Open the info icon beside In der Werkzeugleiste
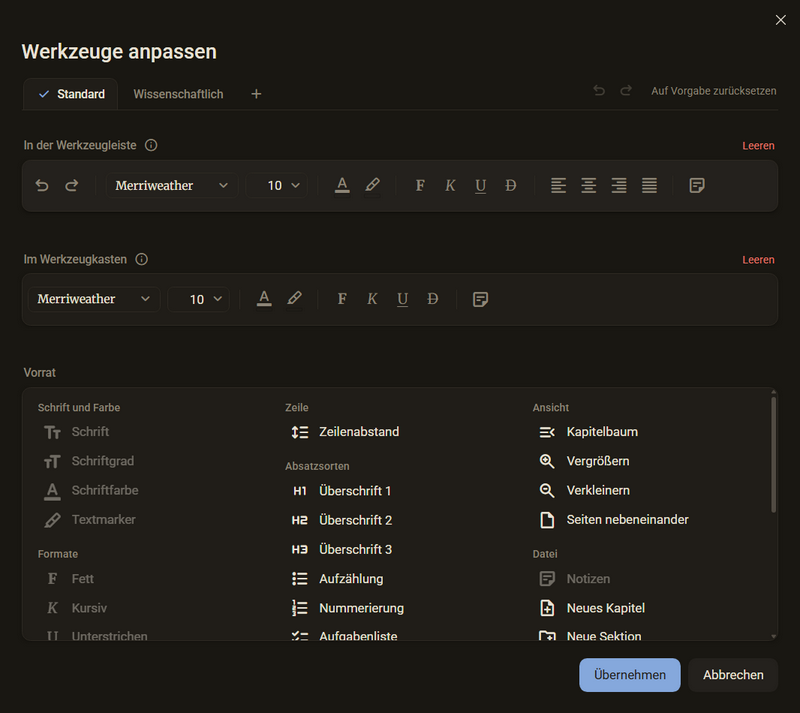The width and height of the screenshot is (800, 713). pyautogui.click(x=151, y=145)
